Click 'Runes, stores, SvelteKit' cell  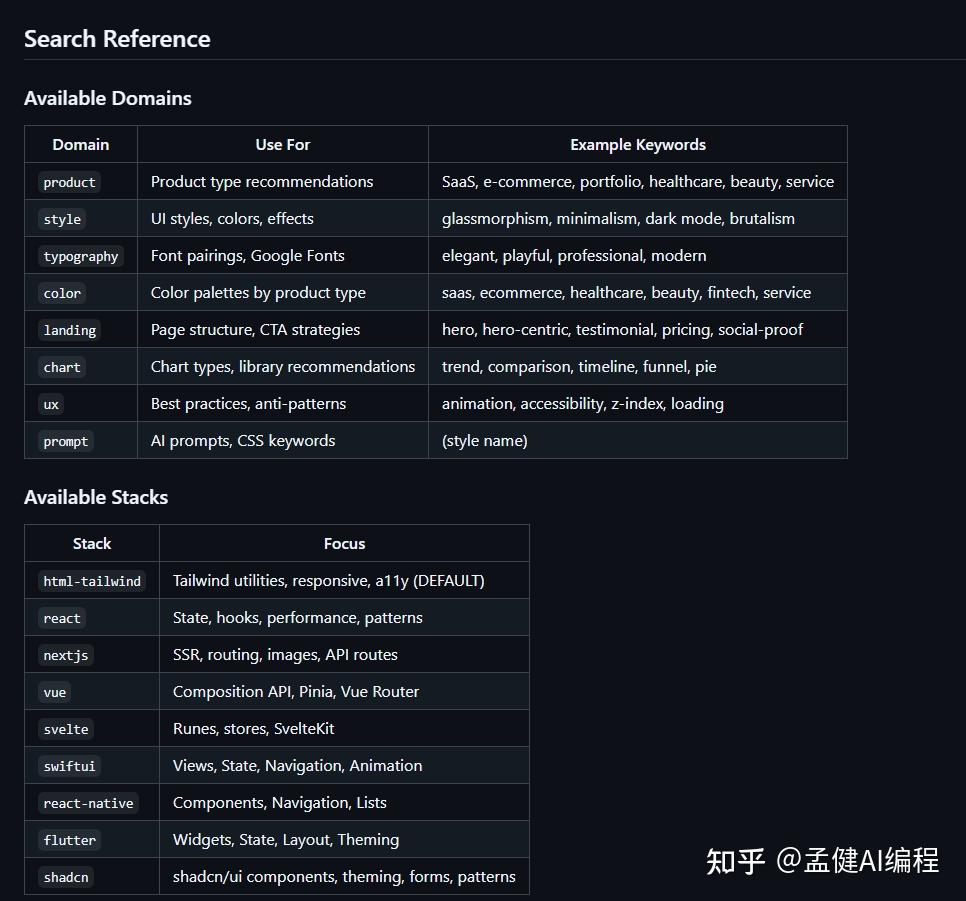[x=344, y=728]
